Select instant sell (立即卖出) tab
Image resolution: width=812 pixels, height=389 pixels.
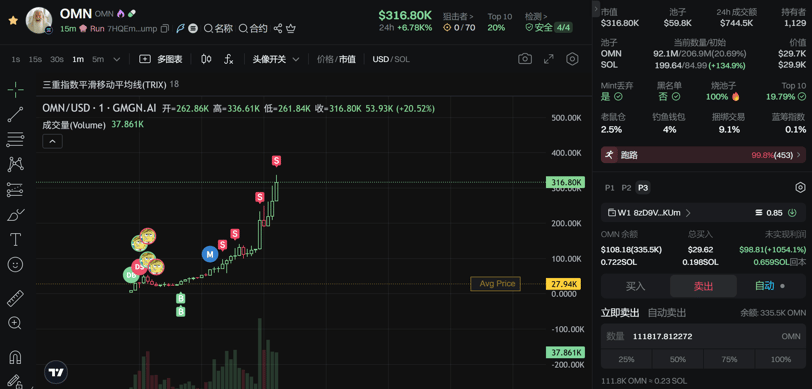(620, 313)
